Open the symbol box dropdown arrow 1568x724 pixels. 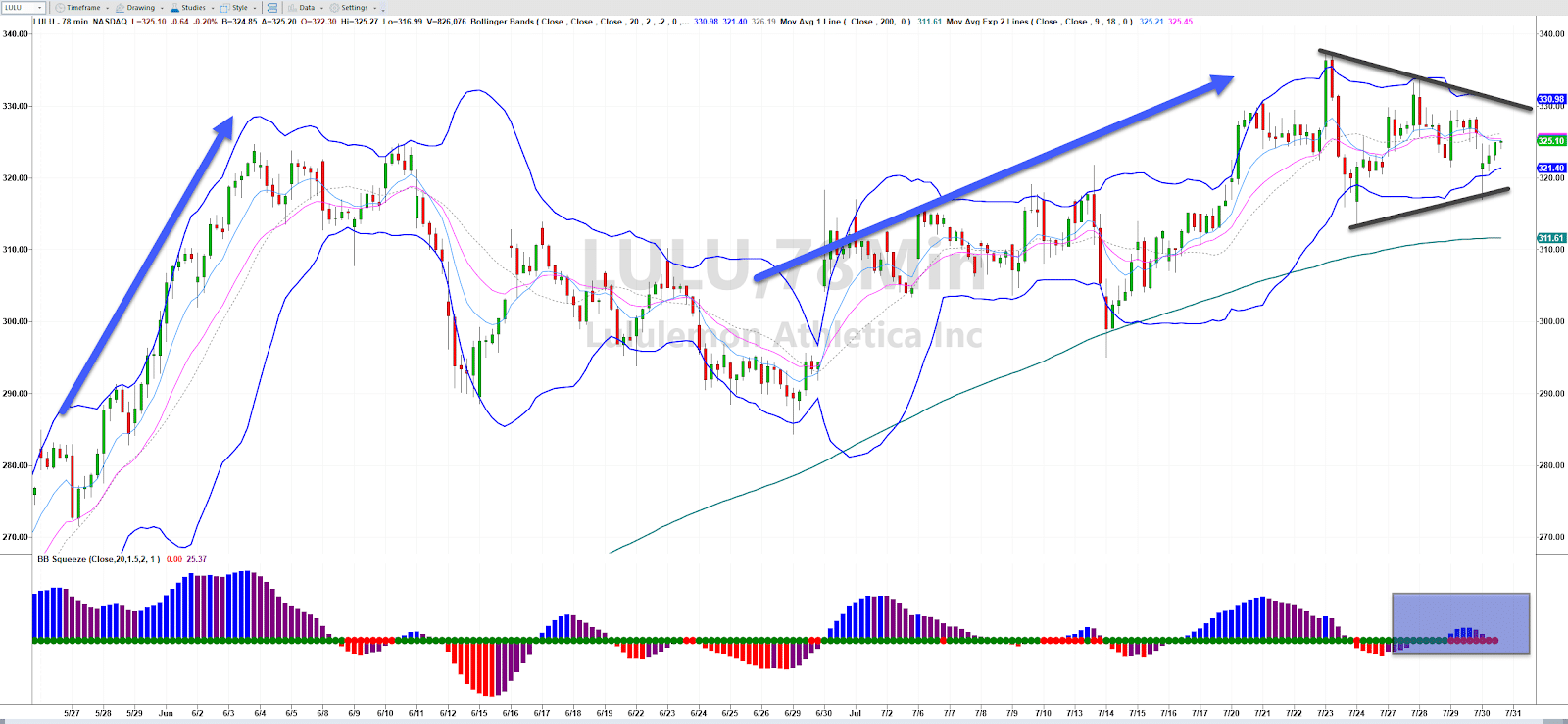click(40, 7)
